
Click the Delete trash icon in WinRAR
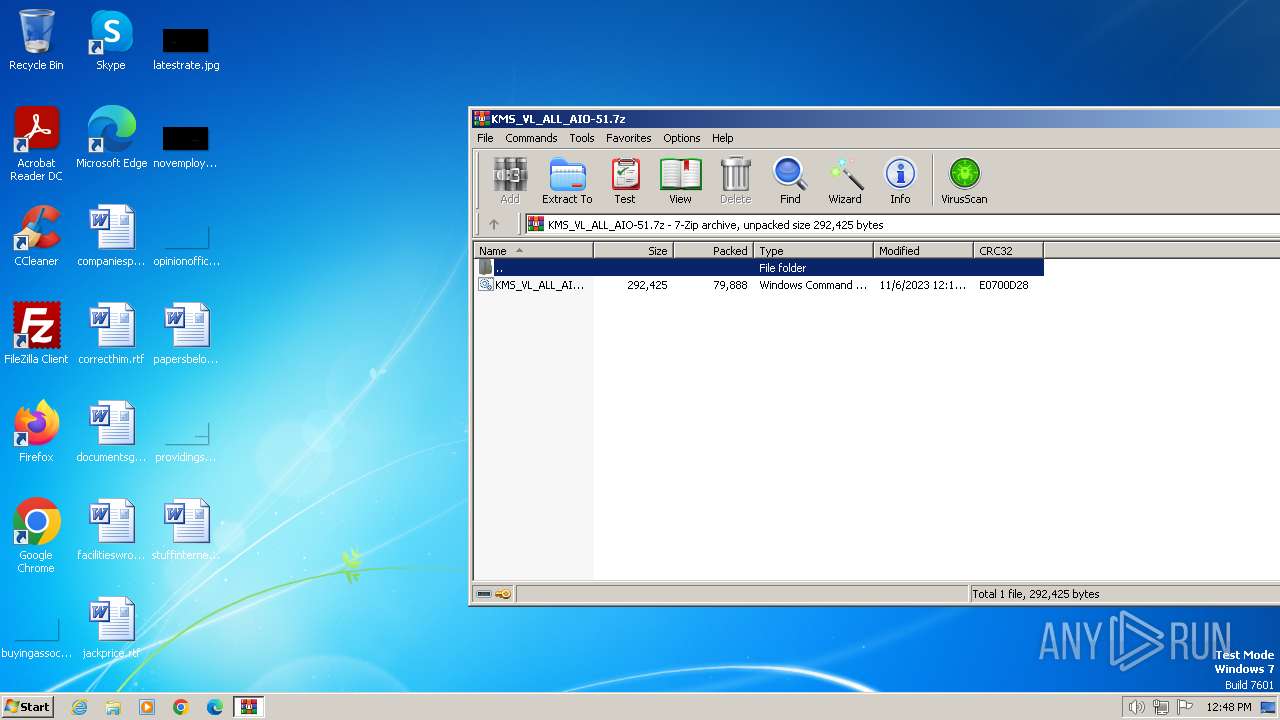click(x=735, y=180)
